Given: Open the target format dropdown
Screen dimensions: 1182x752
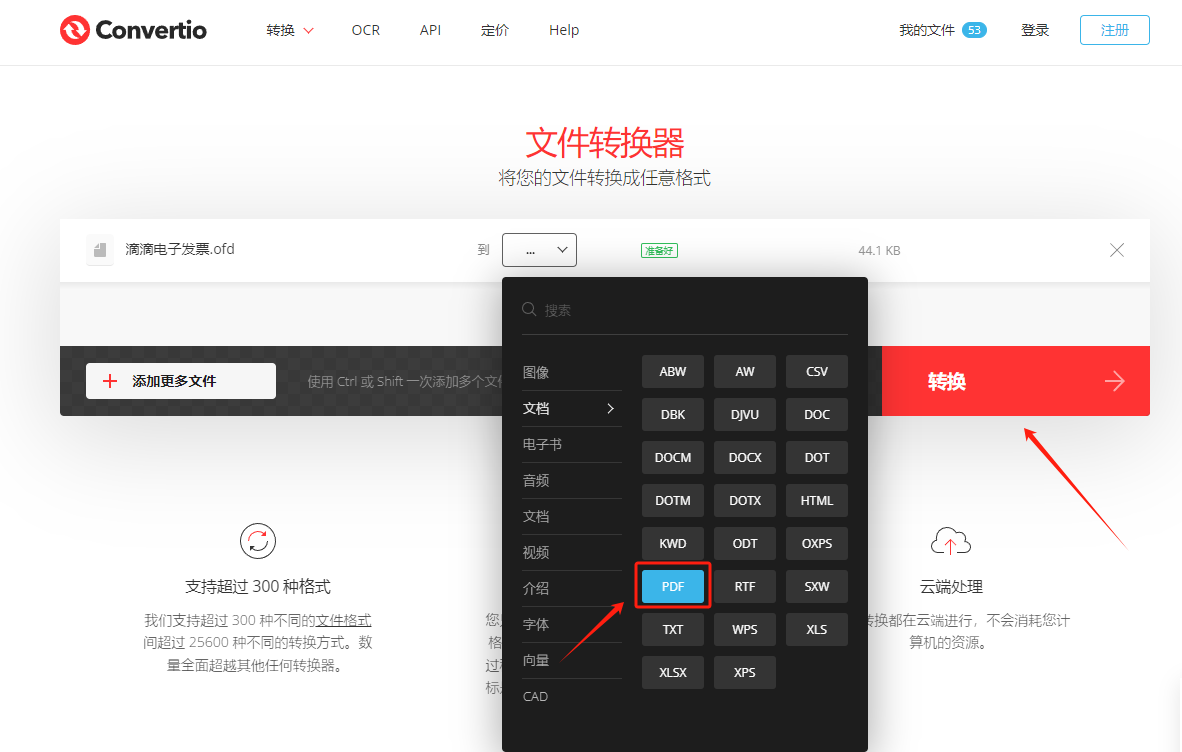Looking at the screenshot, I should 539,250.
